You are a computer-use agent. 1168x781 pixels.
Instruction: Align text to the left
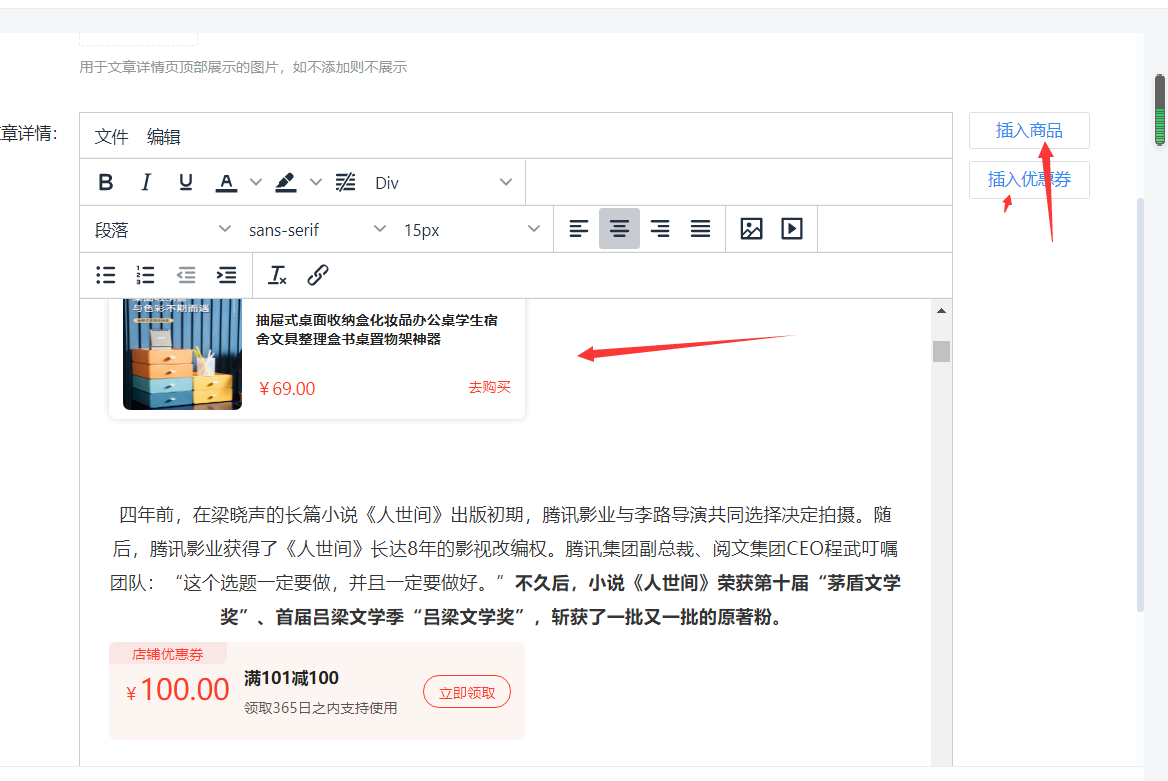(579, 229)
